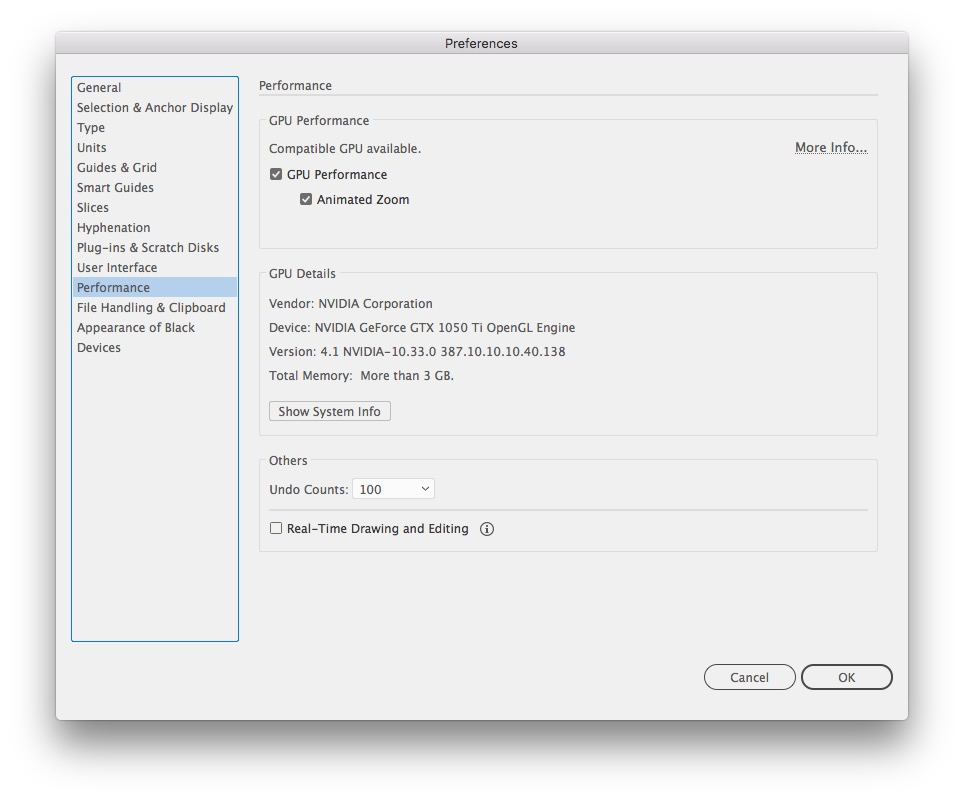Disable the GPU Performance checkbox

point(276,174)
